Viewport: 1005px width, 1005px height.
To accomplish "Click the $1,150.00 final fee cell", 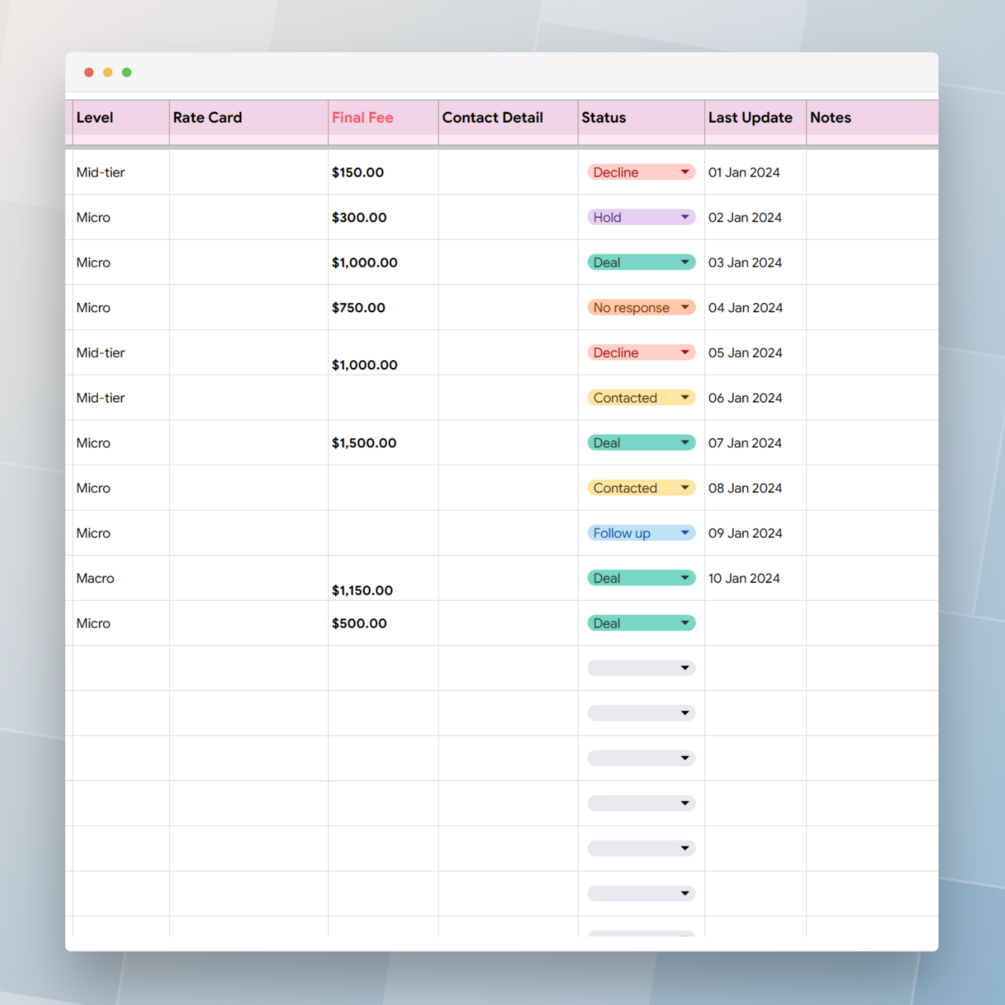I will point(383,578).
